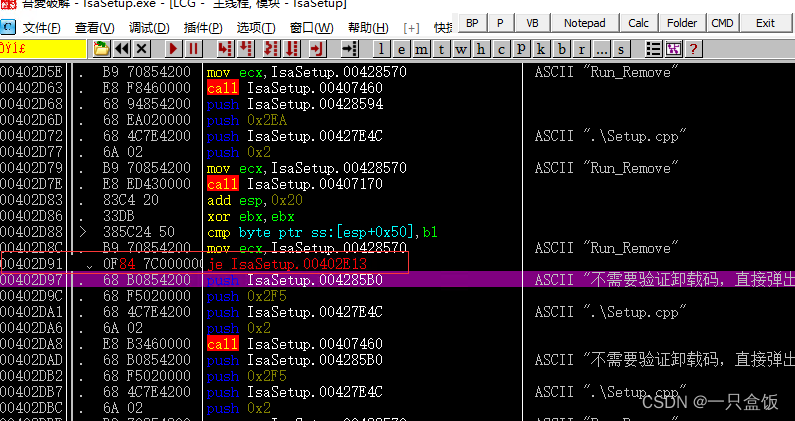Select 'cmp byte ptr ss:[esp+0x50],bl' line
The width and height of the screenshot is (795, 421).
[322, 232]
